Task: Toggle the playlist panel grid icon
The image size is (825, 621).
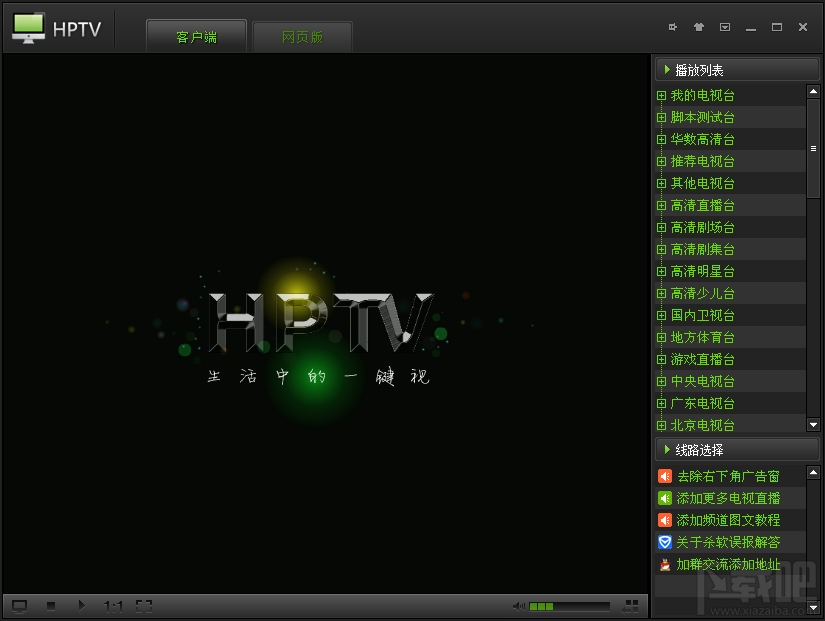Action: coord(630,607)
